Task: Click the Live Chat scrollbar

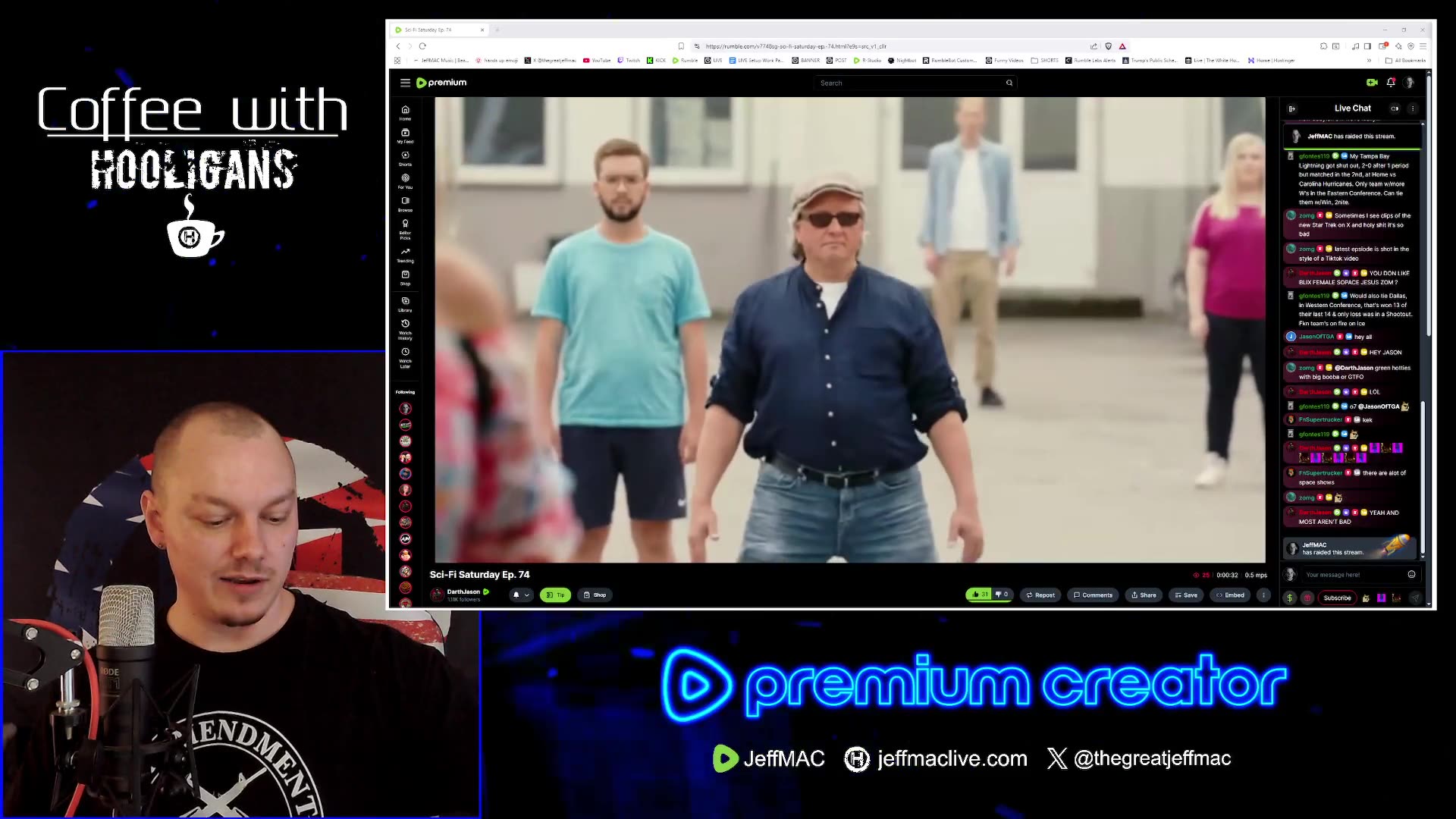Action: tap(1422, 479)
